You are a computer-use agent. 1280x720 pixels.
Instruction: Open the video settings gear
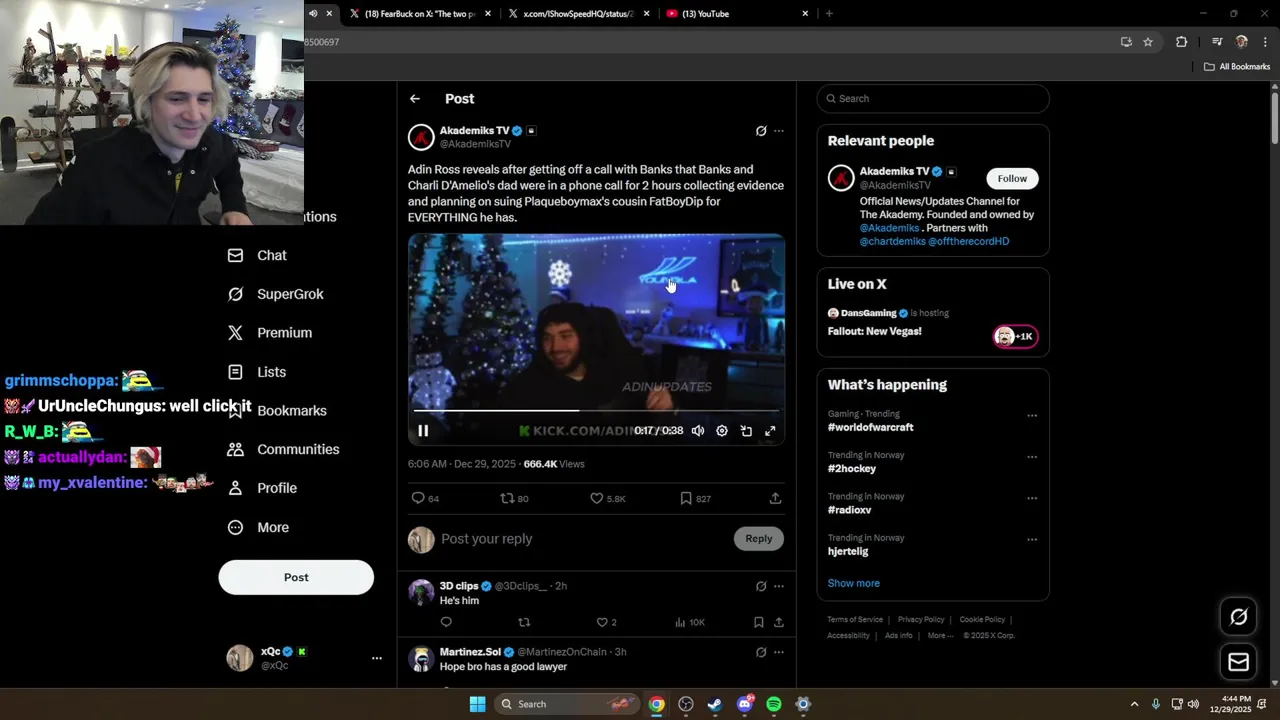(x=722, y=431)
